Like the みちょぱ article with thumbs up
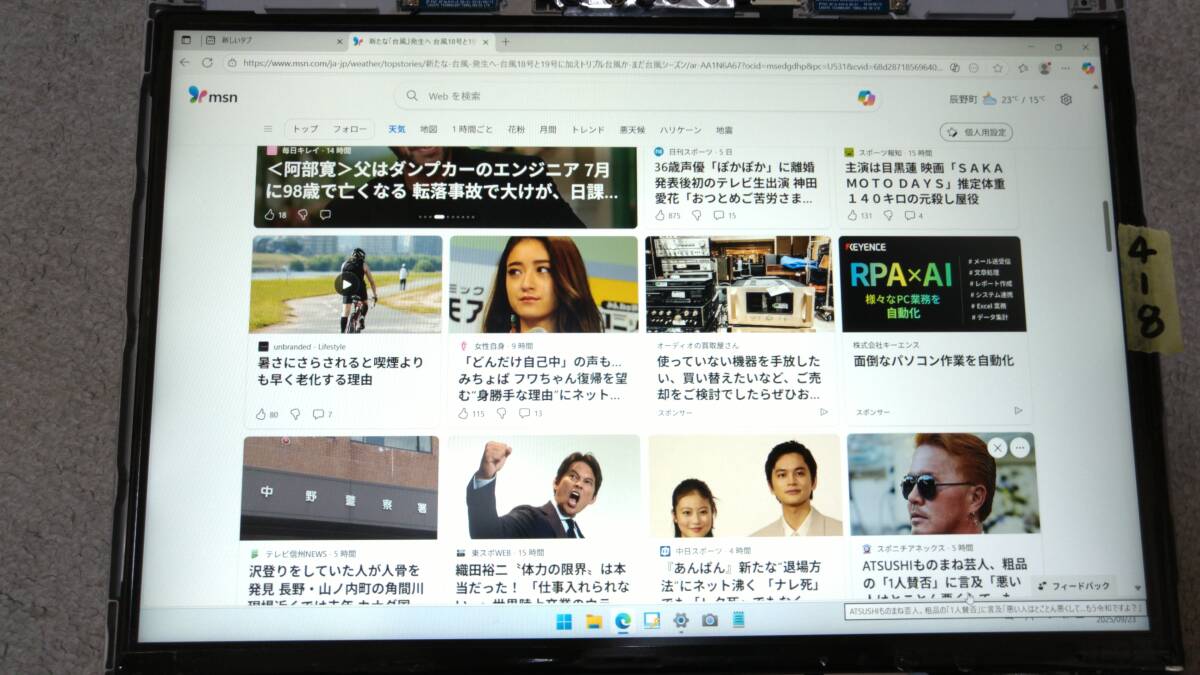The height and width of the screenshot is (675, 1200). pos(464,413)
